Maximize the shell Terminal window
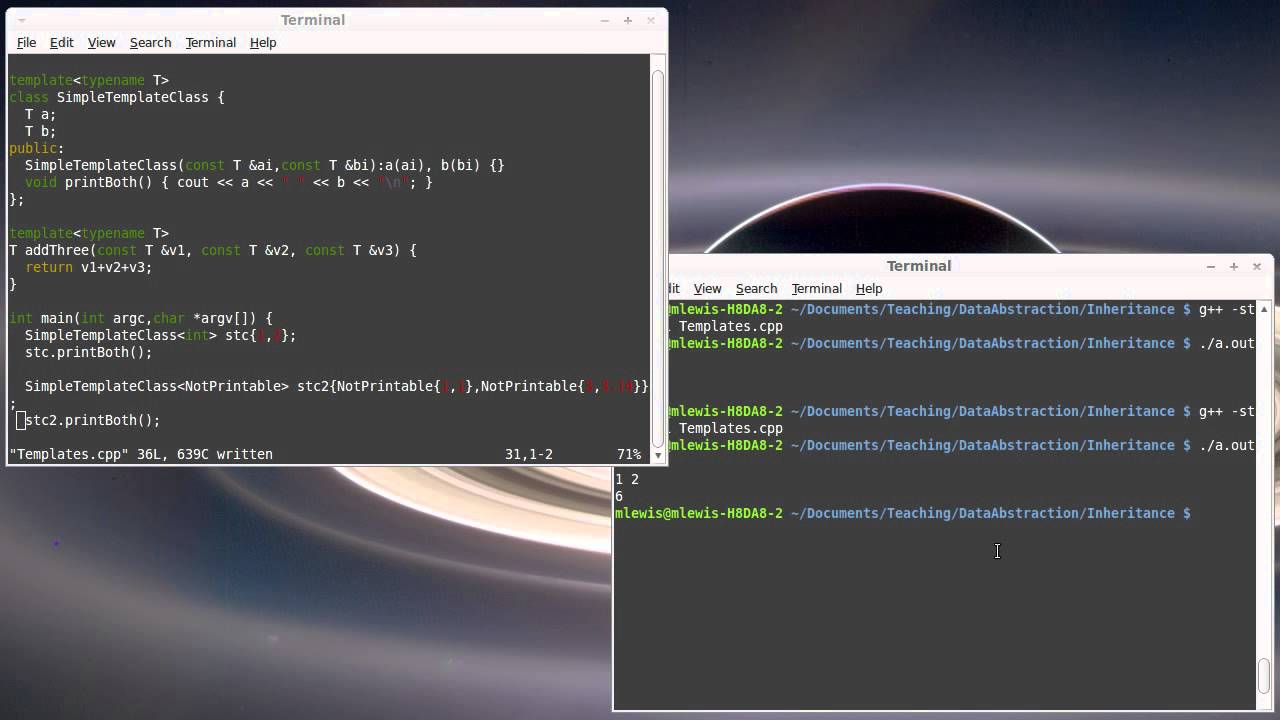 [x=1234, y=266]
